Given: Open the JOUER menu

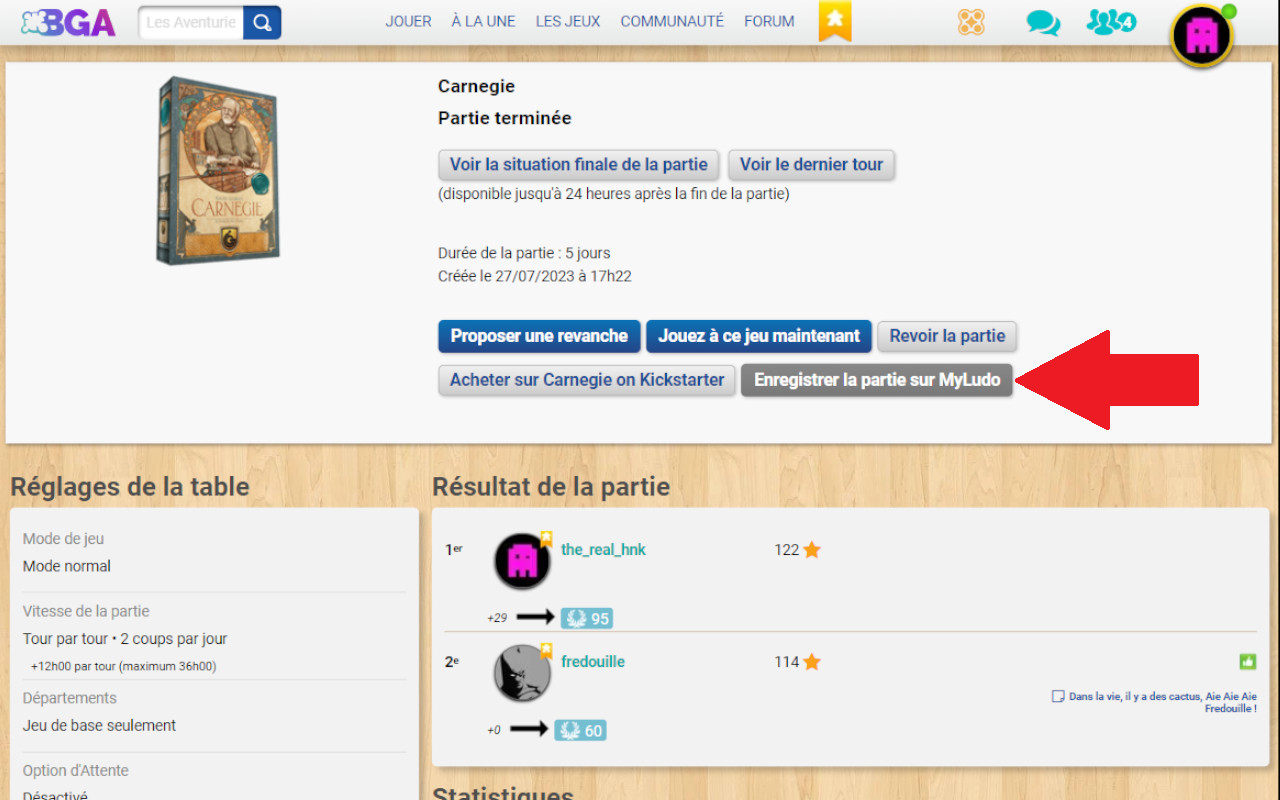Looking at the screenshot, I should [x=408, y=21].
